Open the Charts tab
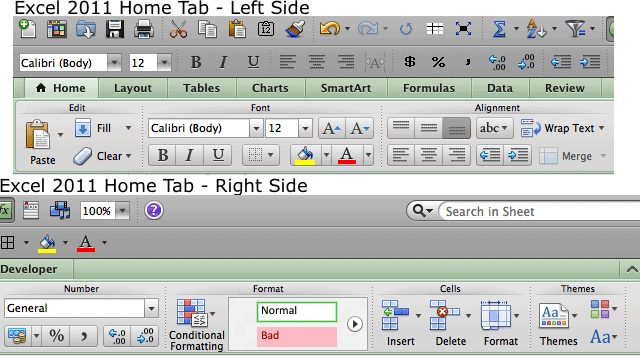This screenshot has width=640, height=360. click(270, 88)
